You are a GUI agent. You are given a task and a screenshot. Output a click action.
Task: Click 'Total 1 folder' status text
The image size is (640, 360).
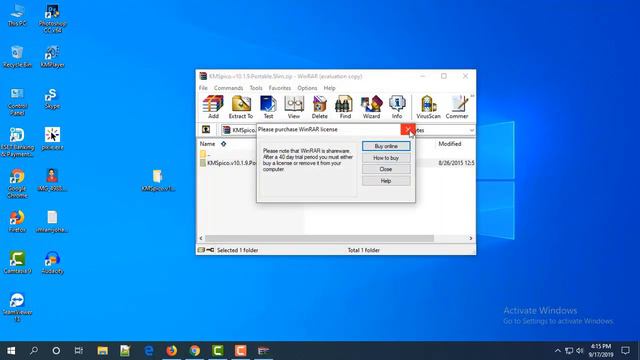(x=363, y=250)
